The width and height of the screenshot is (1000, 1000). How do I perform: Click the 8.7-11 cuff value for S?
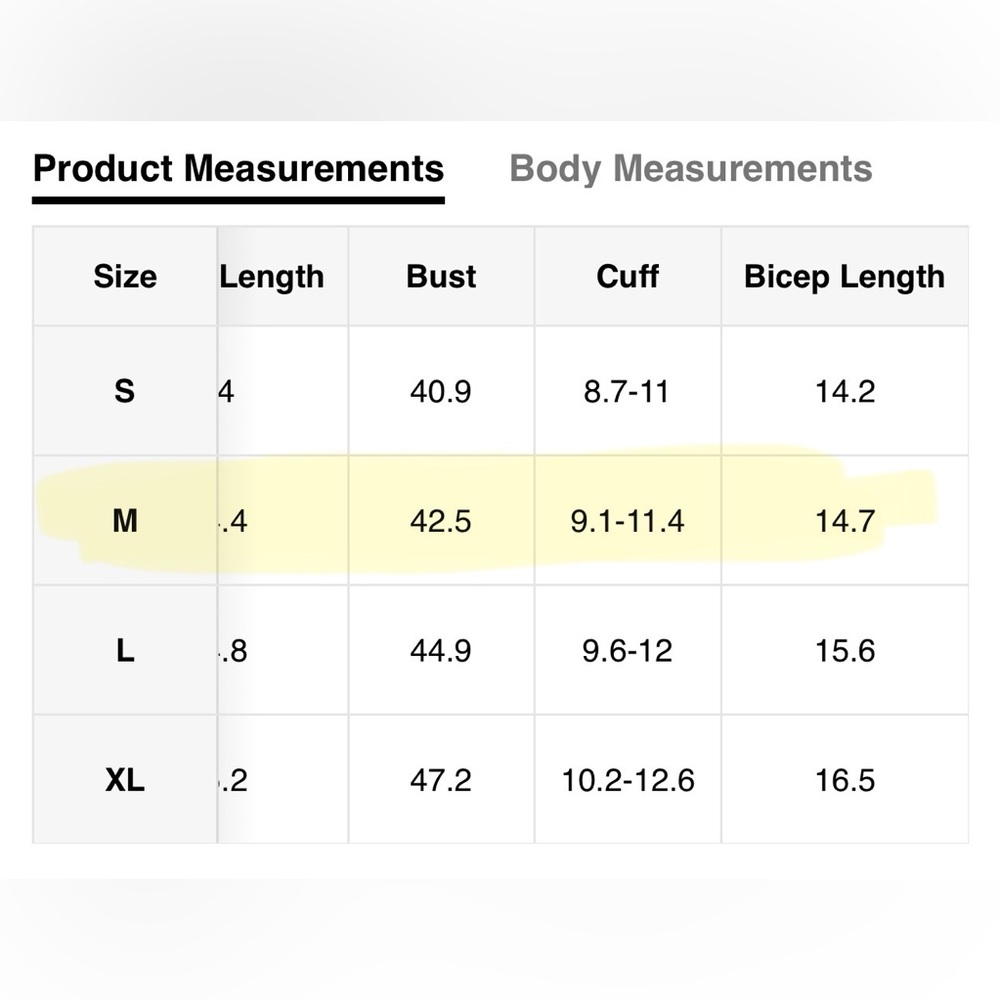[626, 391]
